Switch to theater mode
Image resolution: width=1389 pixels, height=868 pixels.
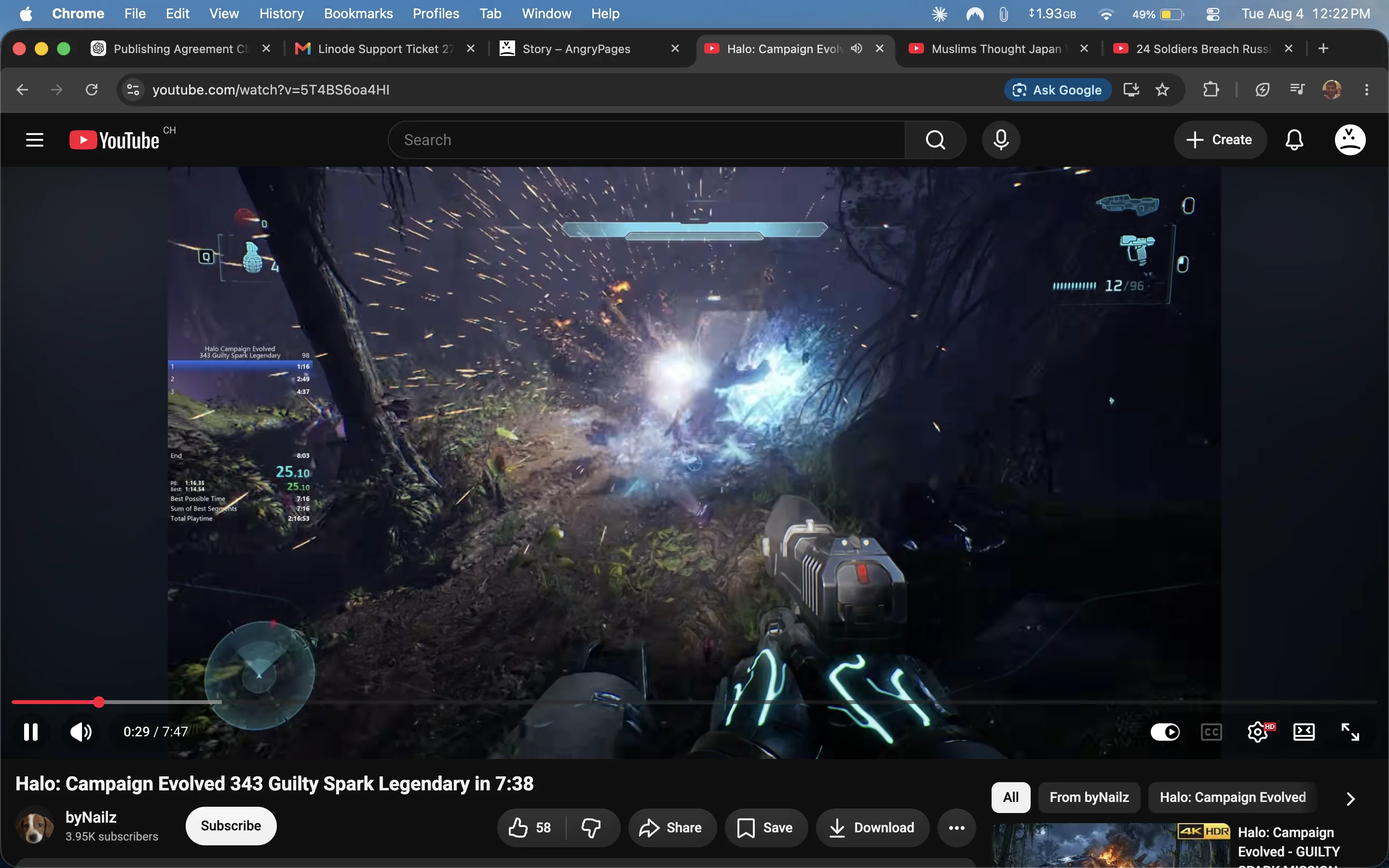(x=1304, y=732)
